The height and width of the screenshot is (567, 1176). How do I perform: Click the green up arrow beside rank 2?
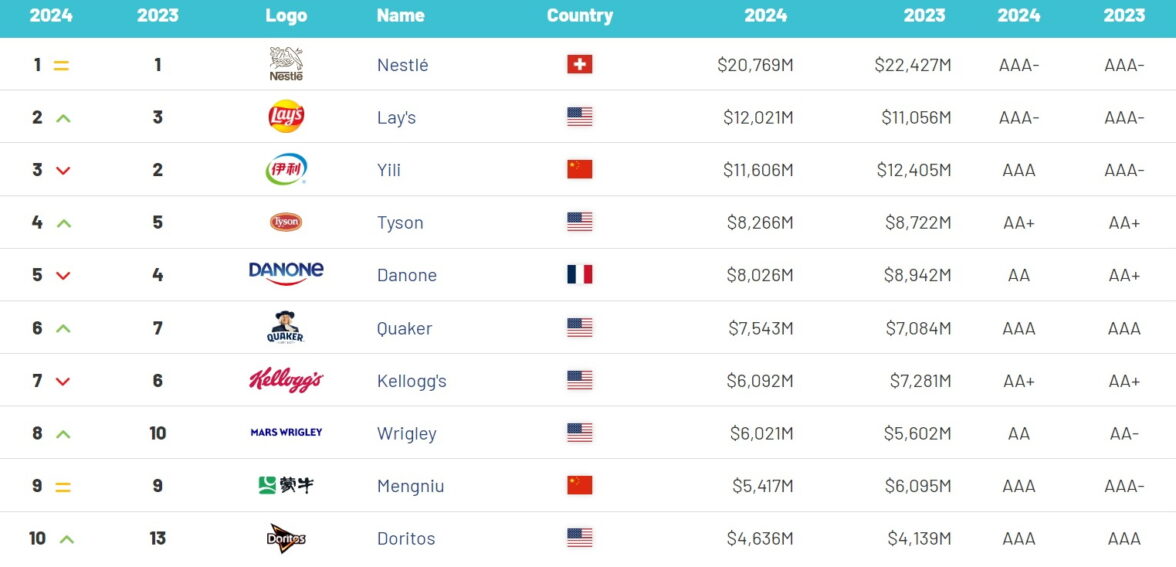pos(63,118)
